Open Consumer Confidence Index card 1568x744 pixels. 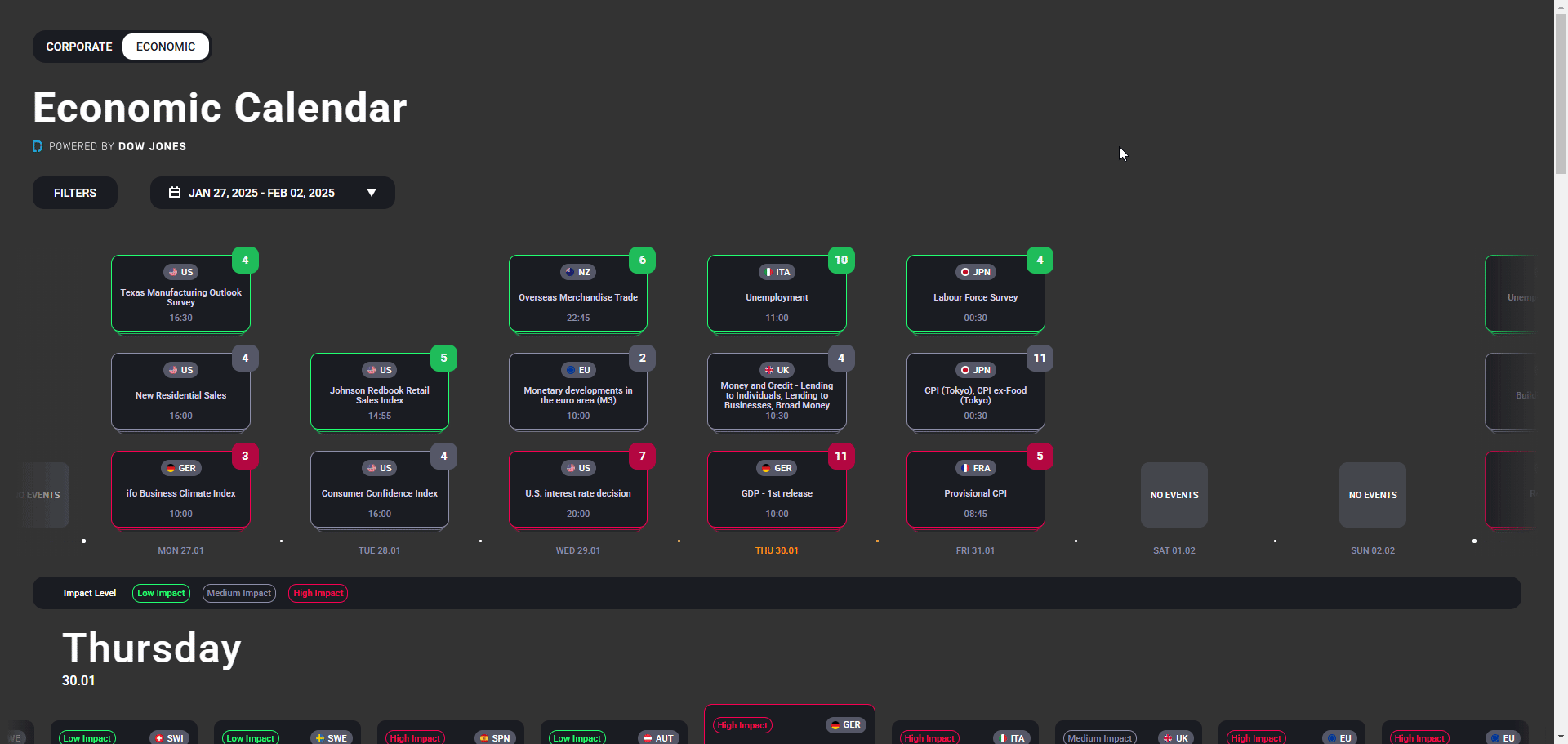coord(380,490)
